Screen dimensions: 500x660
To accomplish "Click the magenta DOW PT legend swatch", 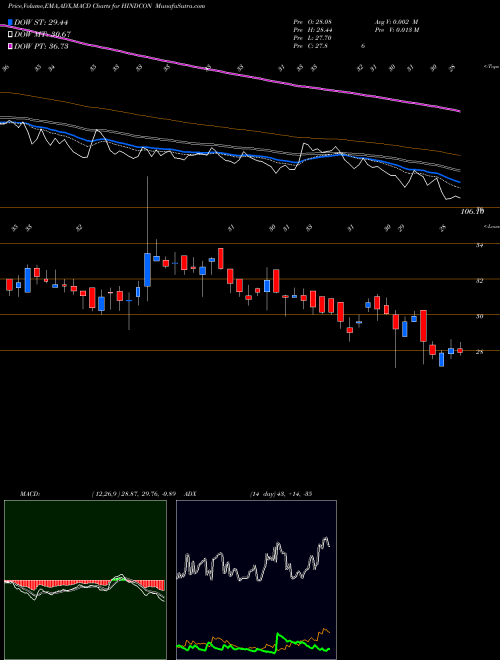I will (10, 46).
